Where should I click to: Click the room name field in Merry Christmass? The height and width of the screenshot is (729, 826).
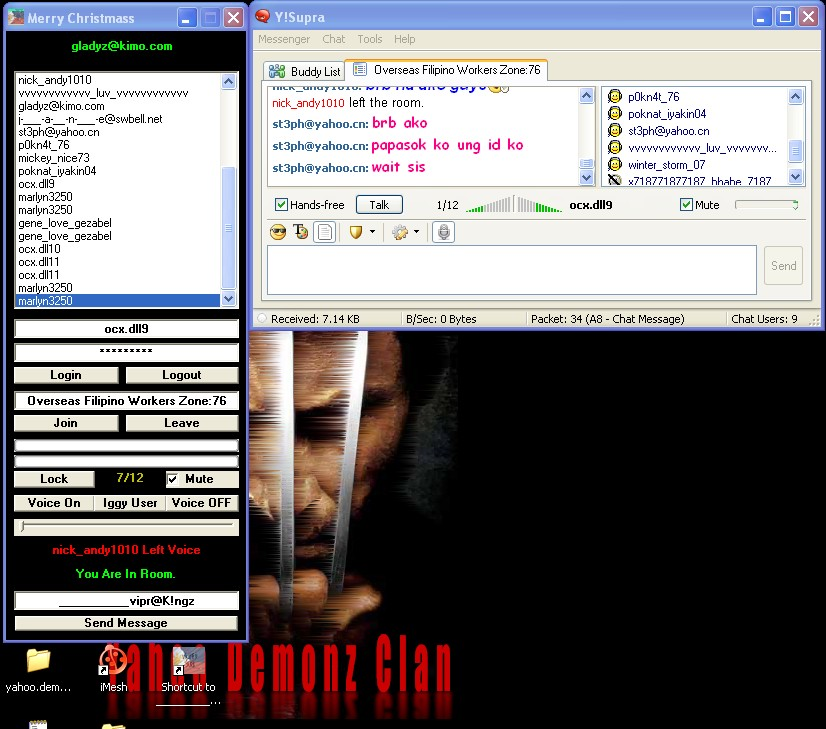(x=126, y=401)
